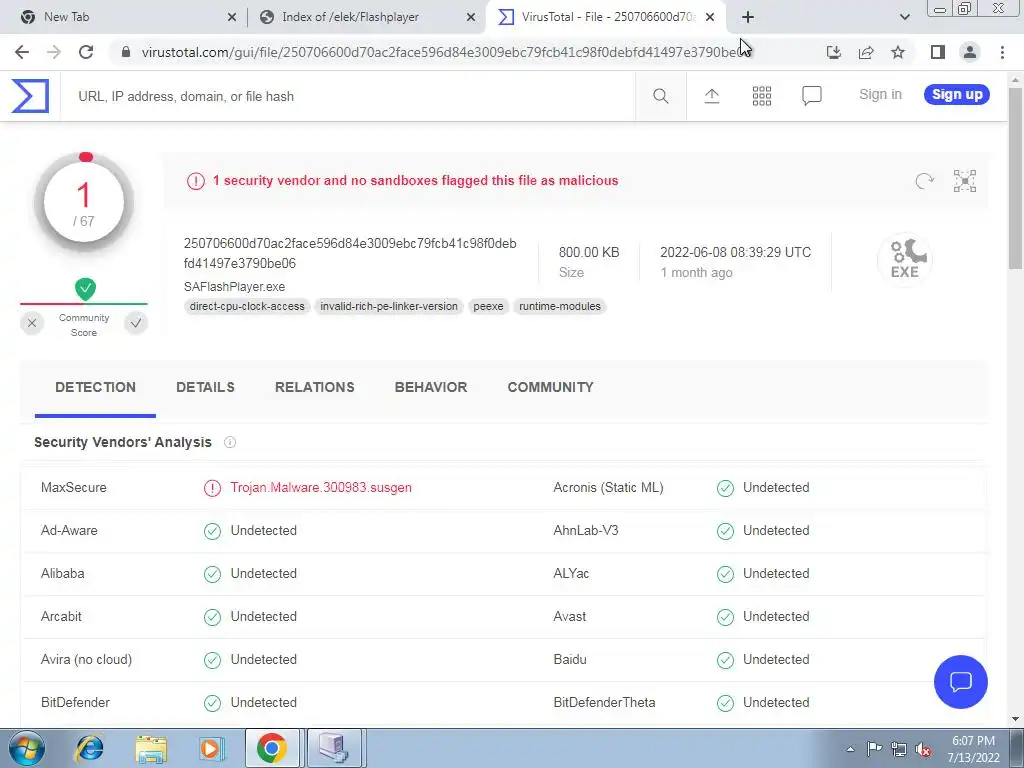Go forward in browser history
The height and width of the screenshot is (768, 1024).
point(54,52)
